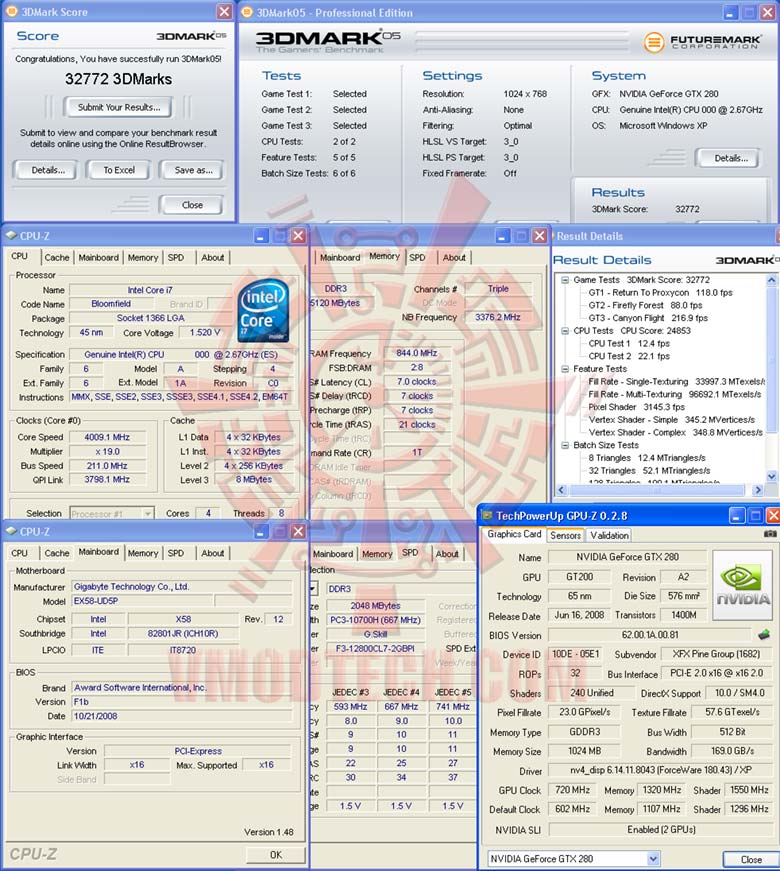Open Cache tab in CPU-Z processor window
Image resolution: width=780 pixels, height=871 pixels.
pos(57,258)
